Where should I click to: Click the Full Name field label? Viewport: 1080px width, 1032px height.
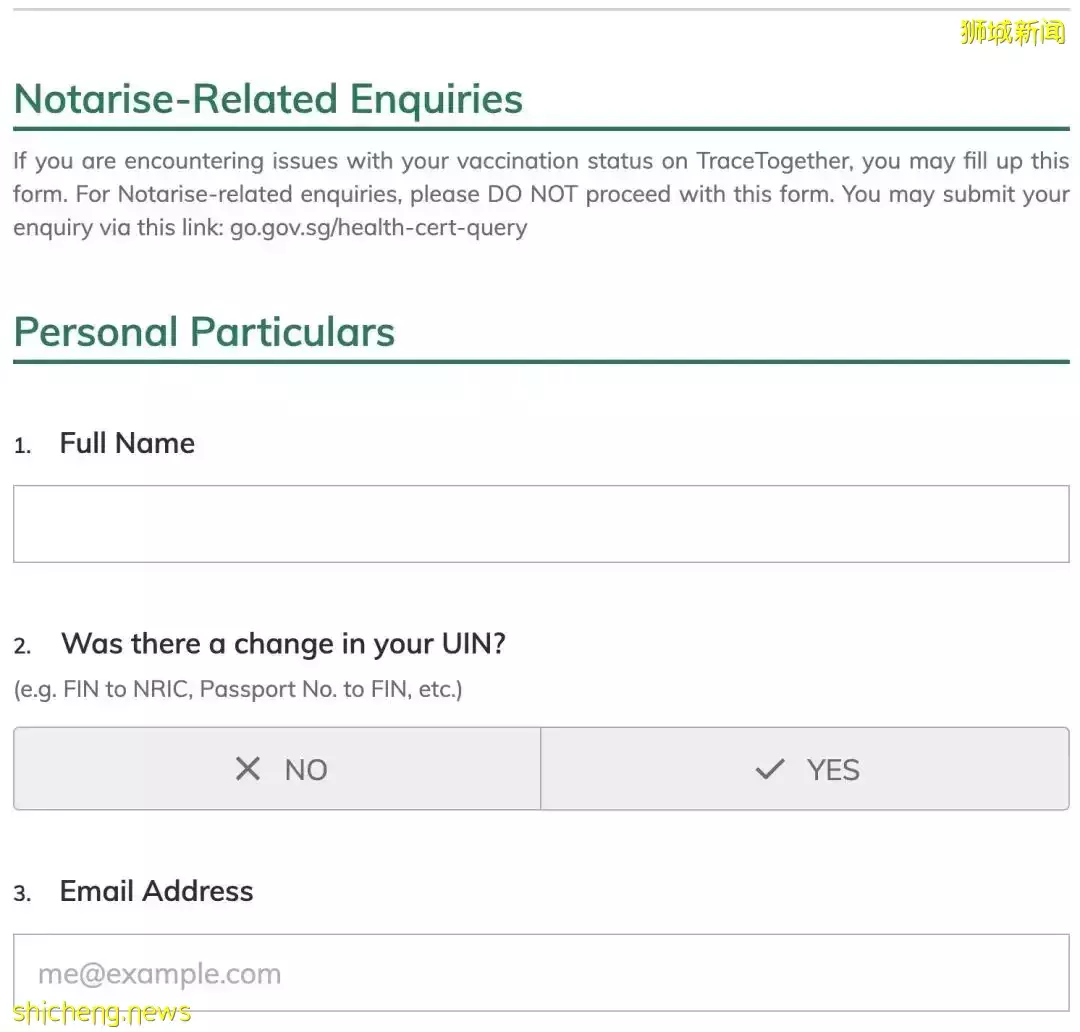pyautogui.click(x=127, y=443)
